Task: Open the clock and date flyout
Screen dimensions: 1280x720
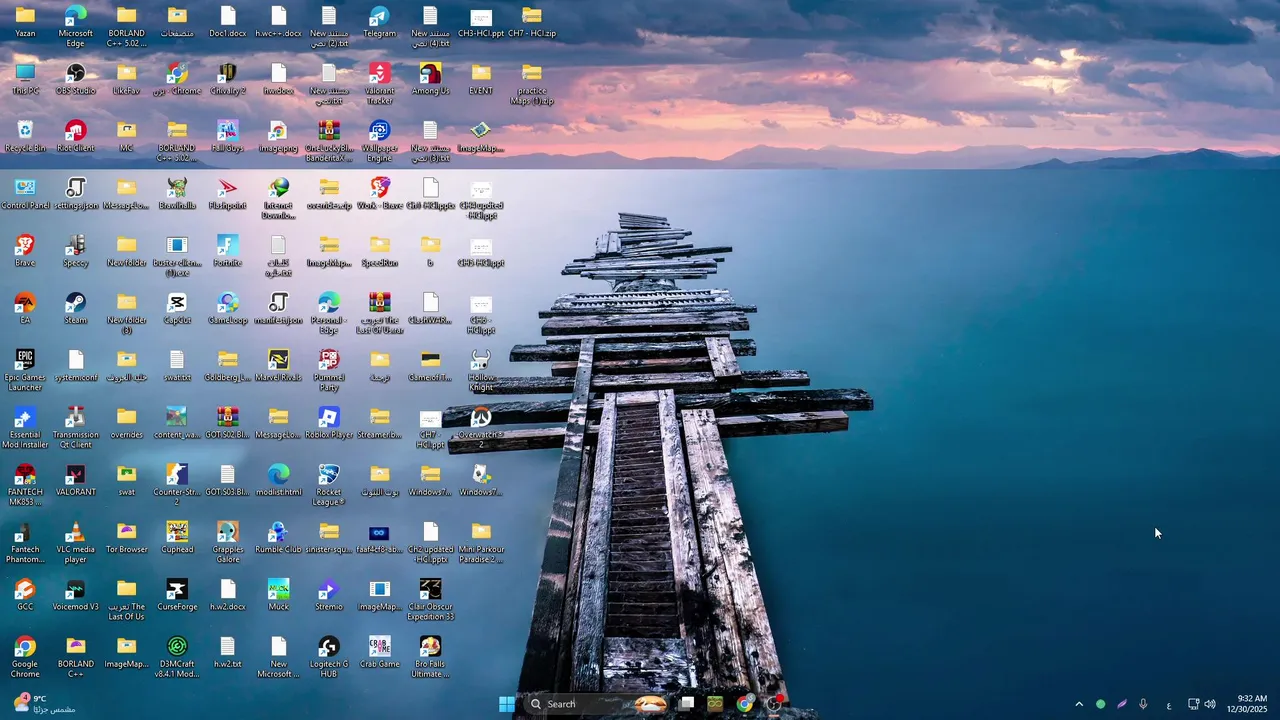Action: (x=1247, y=704)
